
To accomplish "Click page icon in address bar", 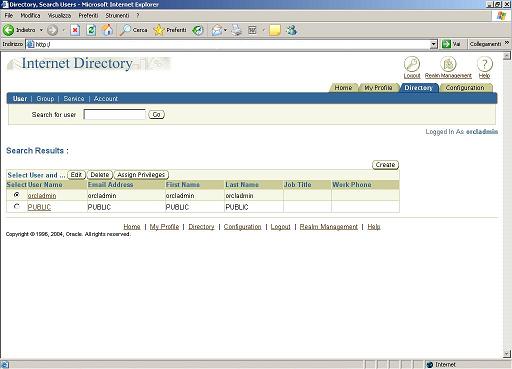I will click(x=31, y=44).
